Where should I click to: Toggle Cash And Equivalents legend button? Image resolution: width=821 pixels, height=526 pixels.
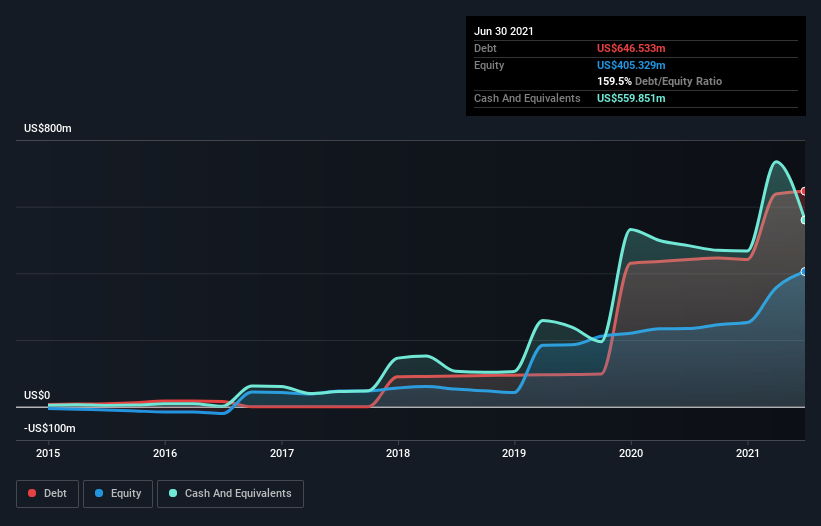[230, 494]
